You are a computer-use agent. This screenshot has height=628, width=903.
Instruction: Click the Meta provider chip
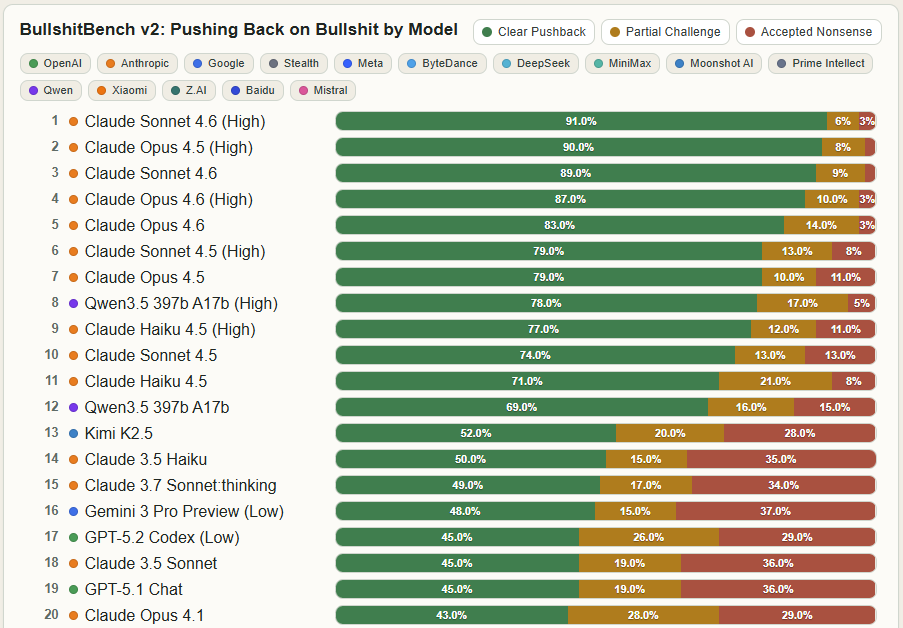[x=362, y=63]
